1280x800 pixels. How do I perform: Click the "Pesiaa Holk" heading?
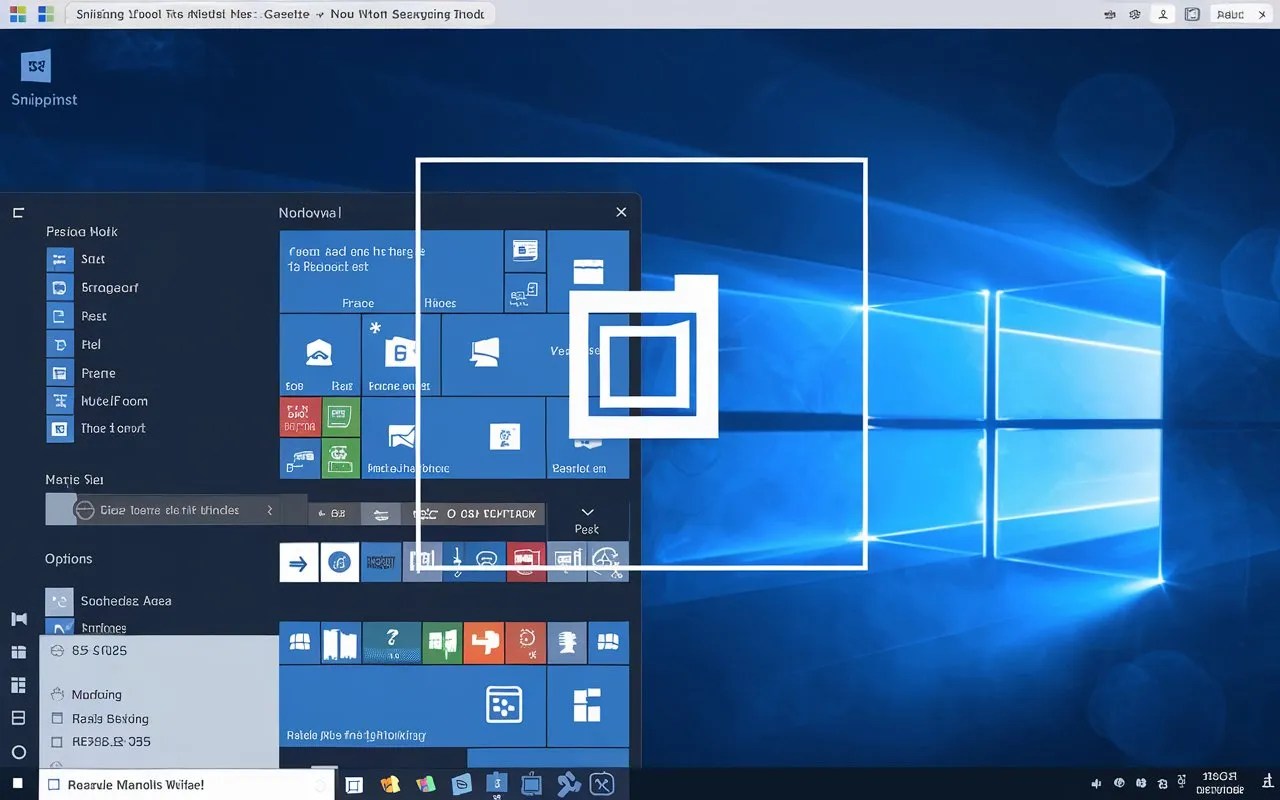coord(82,231)
